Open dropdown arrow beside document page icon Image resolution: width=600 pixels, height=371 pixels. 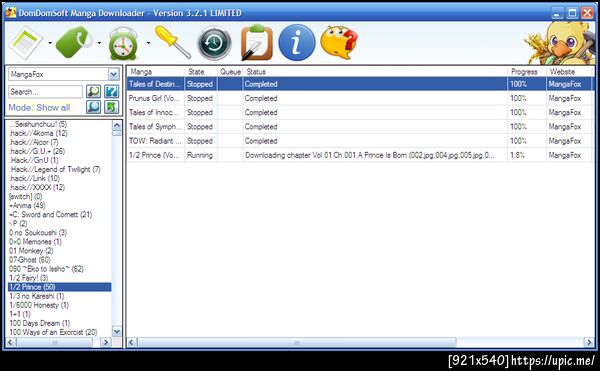50,43
